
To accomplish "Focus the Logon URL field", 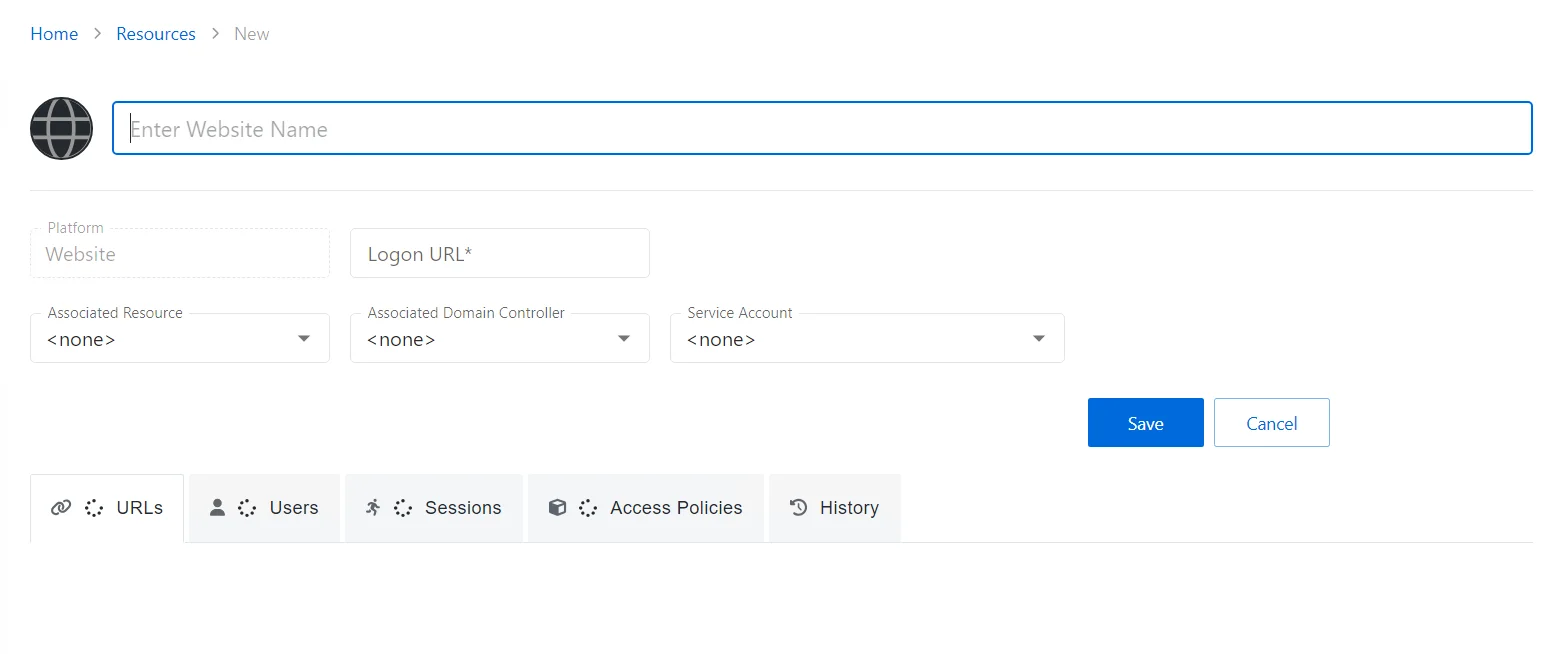I will tap(500, 253).
